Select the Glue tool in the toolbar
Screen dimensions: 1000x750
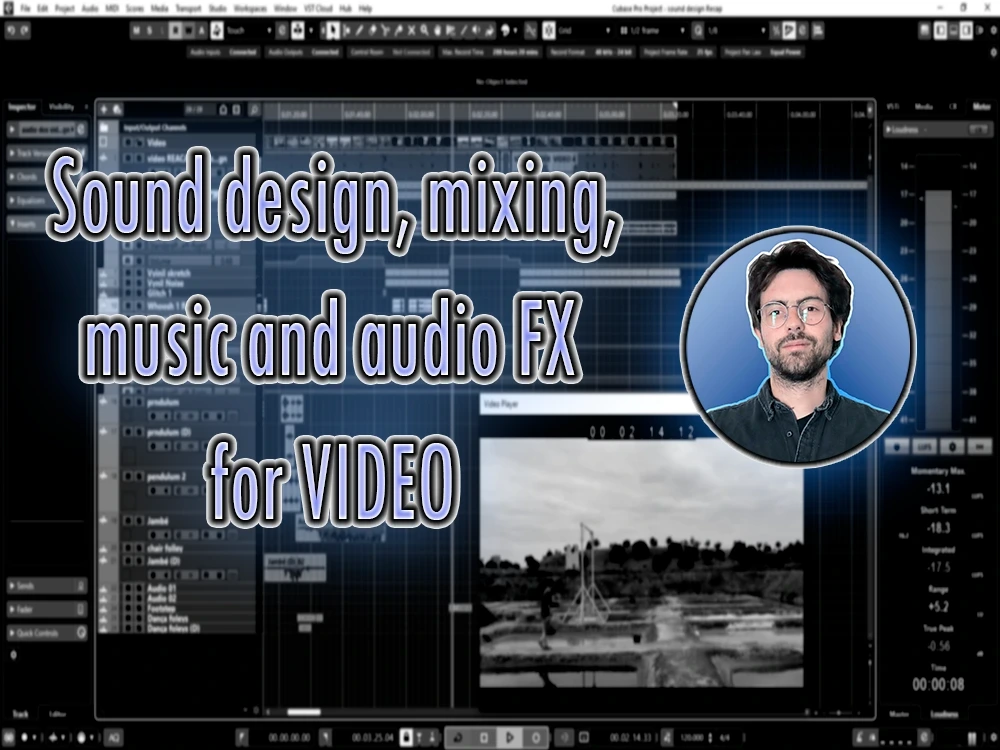click(398, 32)
